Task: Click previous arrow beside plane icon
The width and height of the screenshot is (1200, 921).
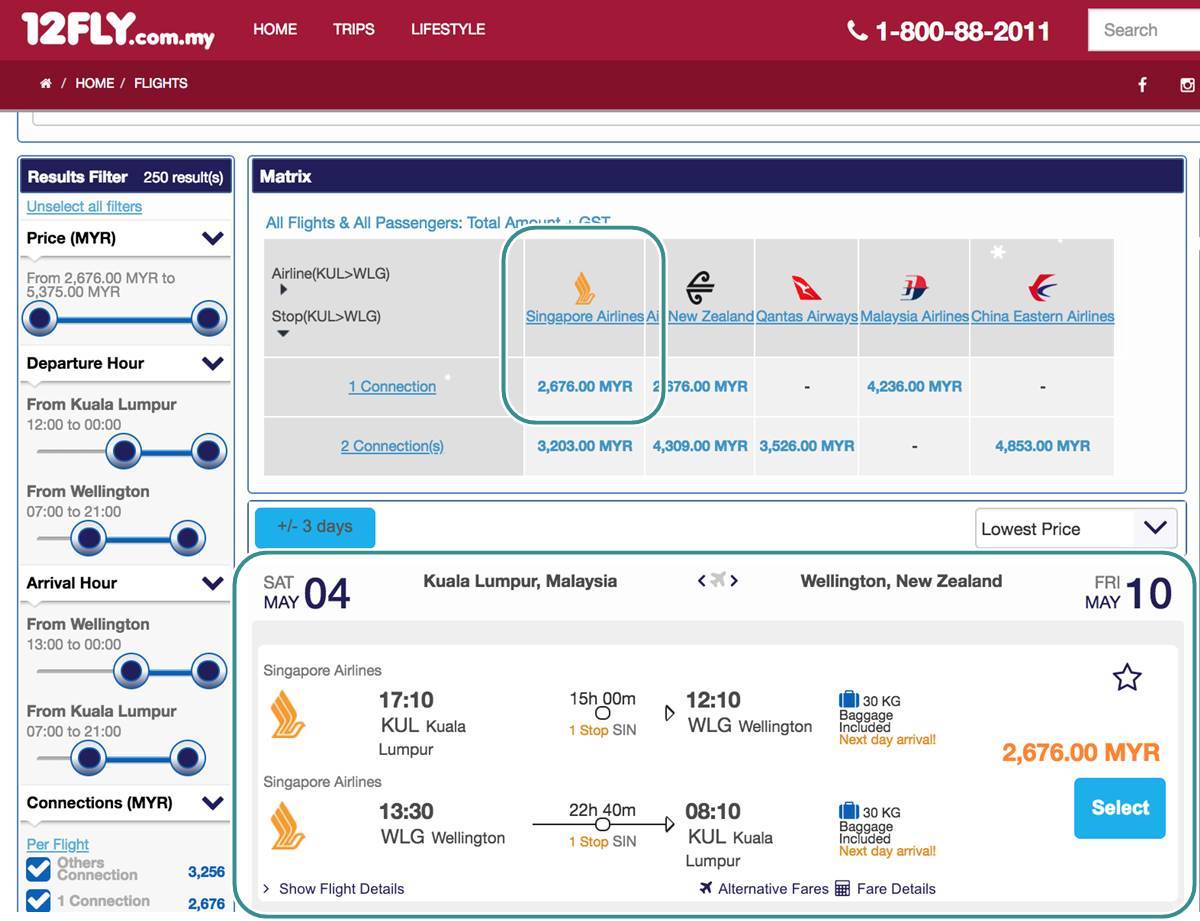Action: click(702, 581)
